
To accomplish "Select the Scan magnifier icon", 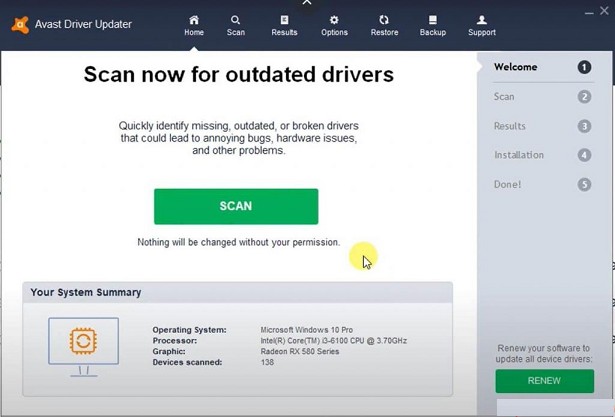I will click(235, 20).
